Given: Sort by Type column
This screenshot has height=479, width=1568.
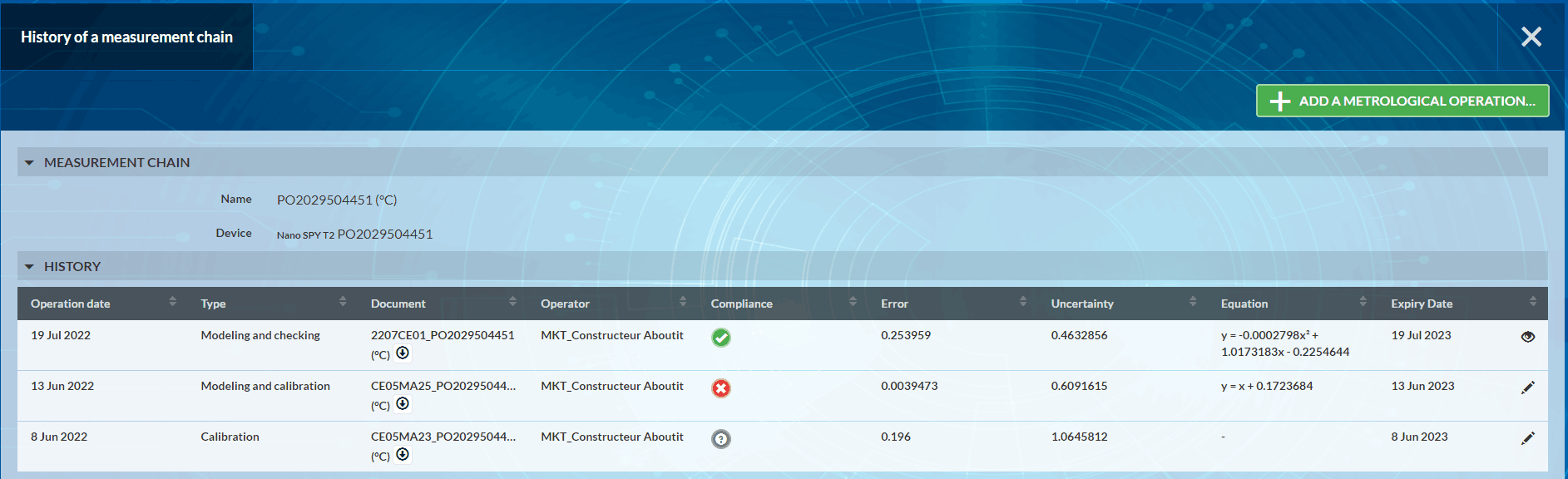Looking at the screenshot, I should click(343, 301).
